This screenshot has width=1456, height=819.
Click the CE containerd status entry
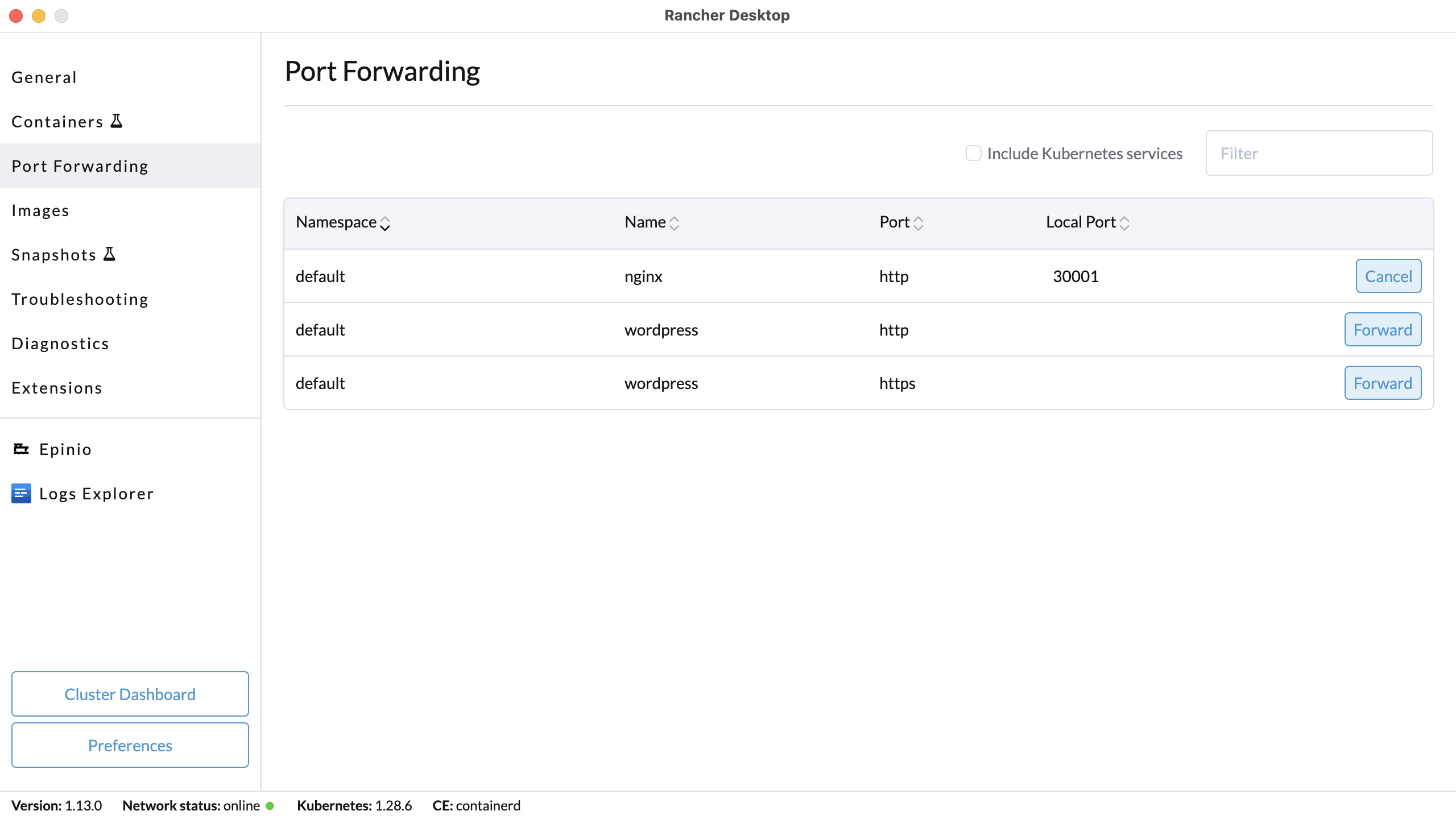click(477, 805)
